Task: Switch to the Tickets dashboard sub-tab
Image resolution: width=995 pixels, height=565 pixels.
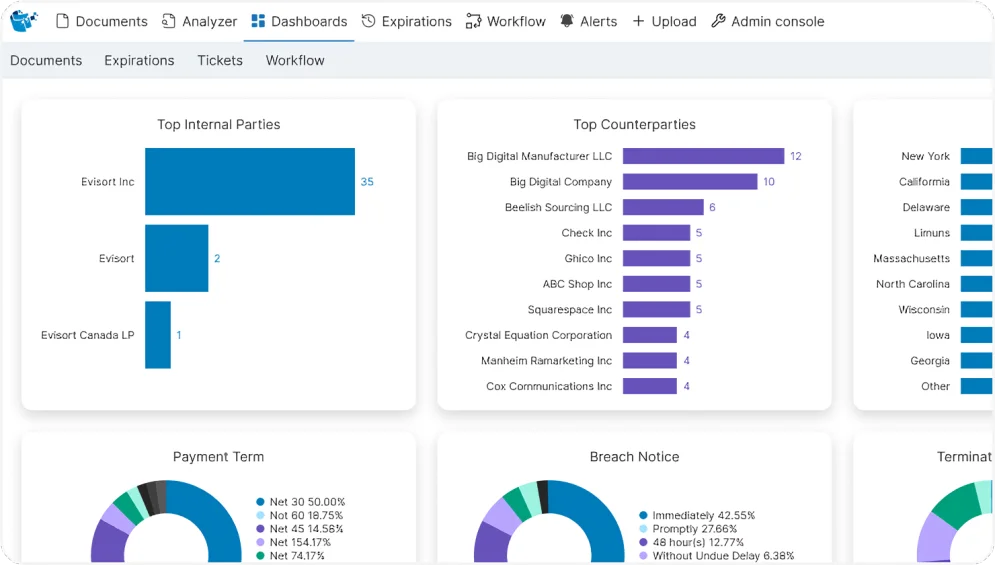Action: click(220, 60)
